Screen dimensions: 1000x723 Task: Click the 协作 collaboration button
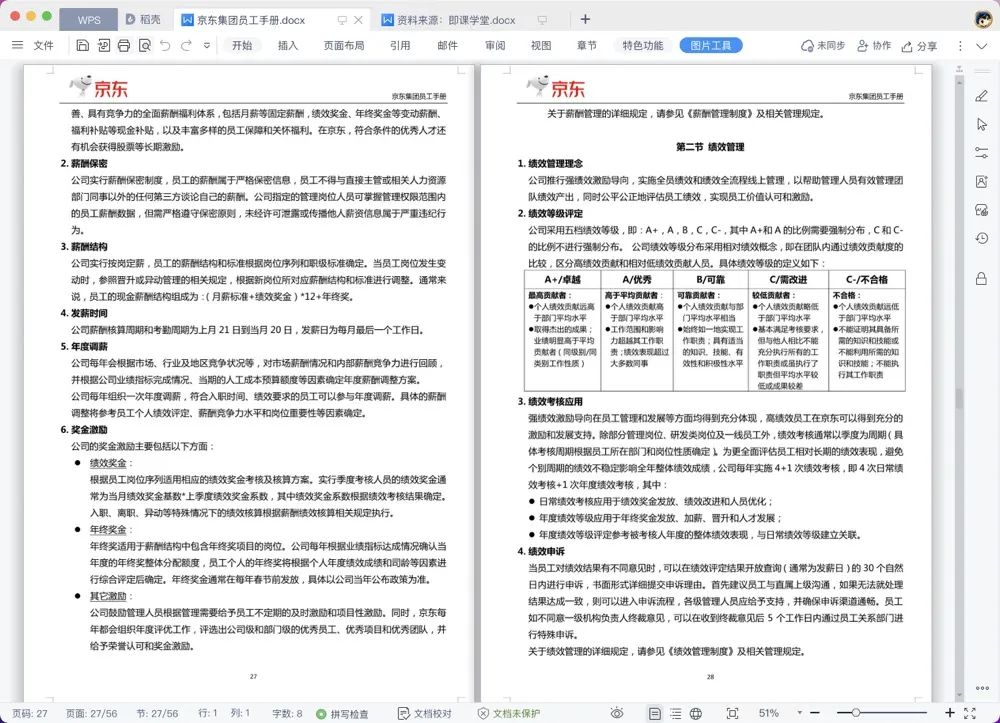(x=874, y=45)
